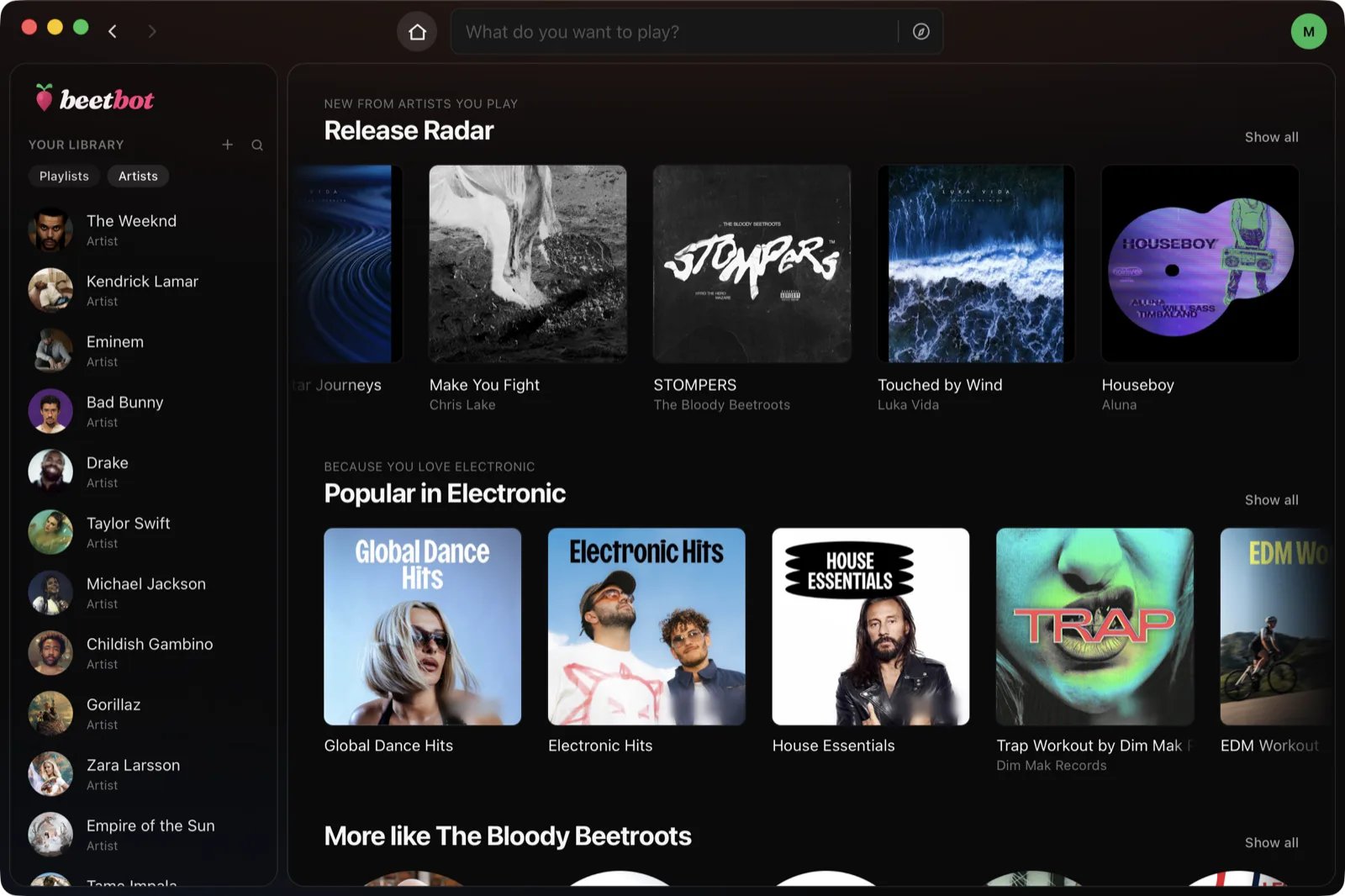The width and height of the screenshot is (1345, 896).
Task: Open Zara Larsson artist avatar
Action: 50,774
